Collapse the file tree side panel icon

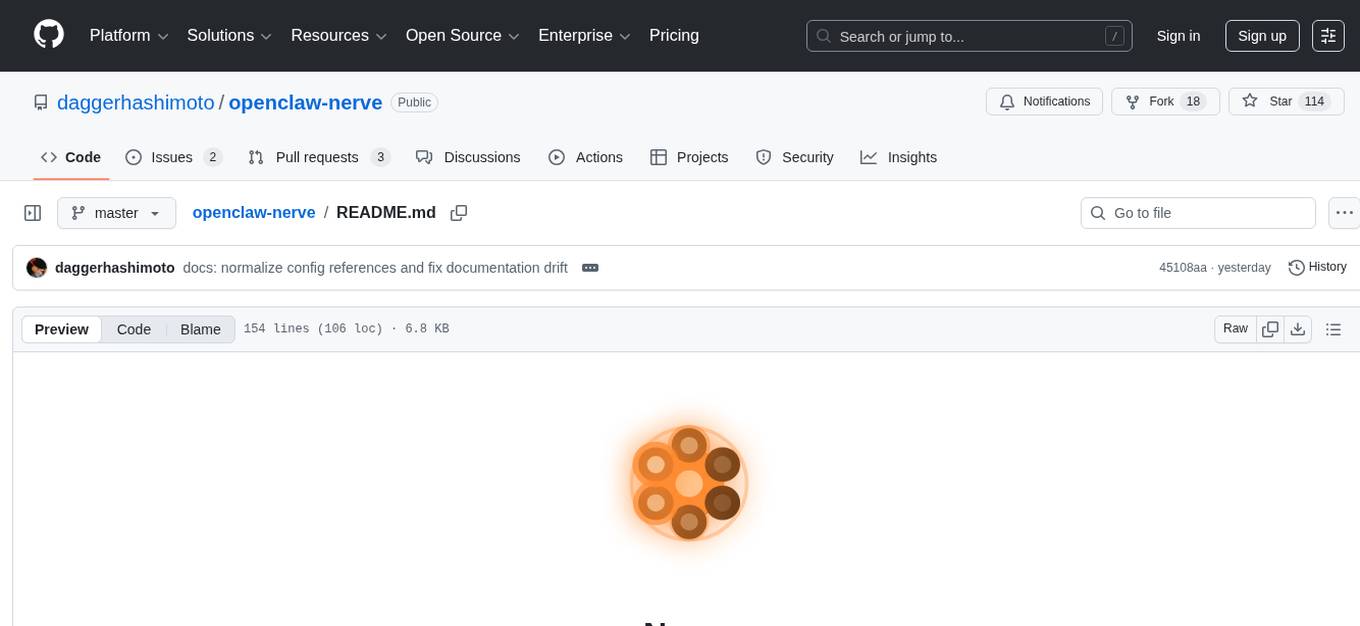(32, 212)
